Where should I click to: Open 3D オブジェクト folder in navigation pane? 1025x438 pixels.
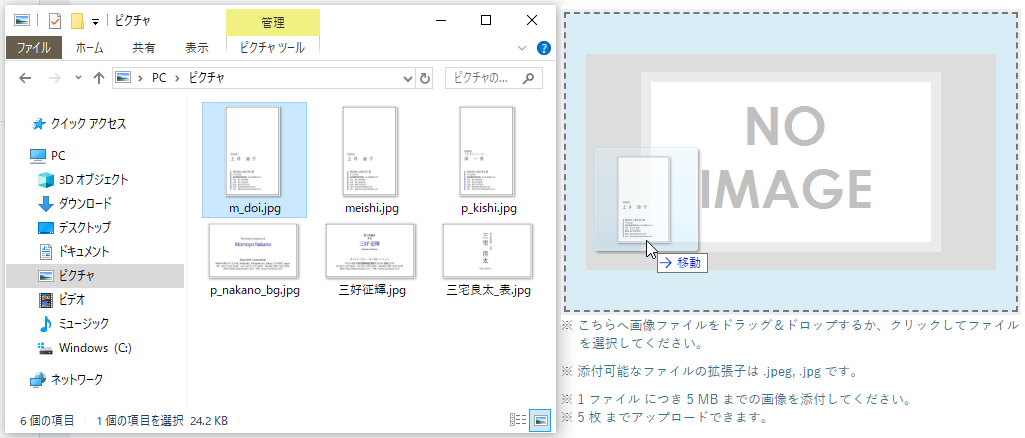(83, 179)
